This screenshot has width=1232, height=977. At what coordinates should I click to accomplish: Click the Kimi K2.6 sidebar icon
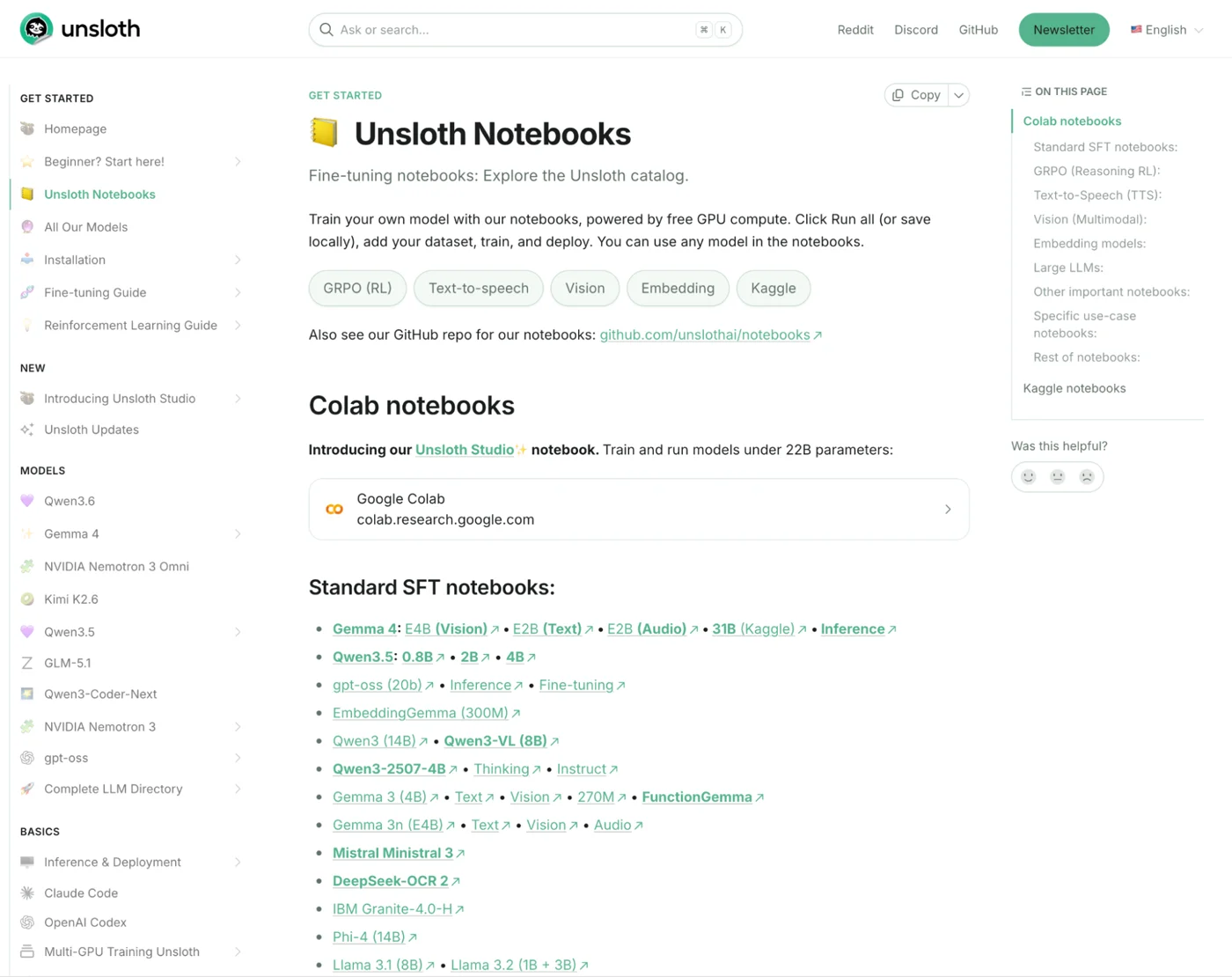27,599
